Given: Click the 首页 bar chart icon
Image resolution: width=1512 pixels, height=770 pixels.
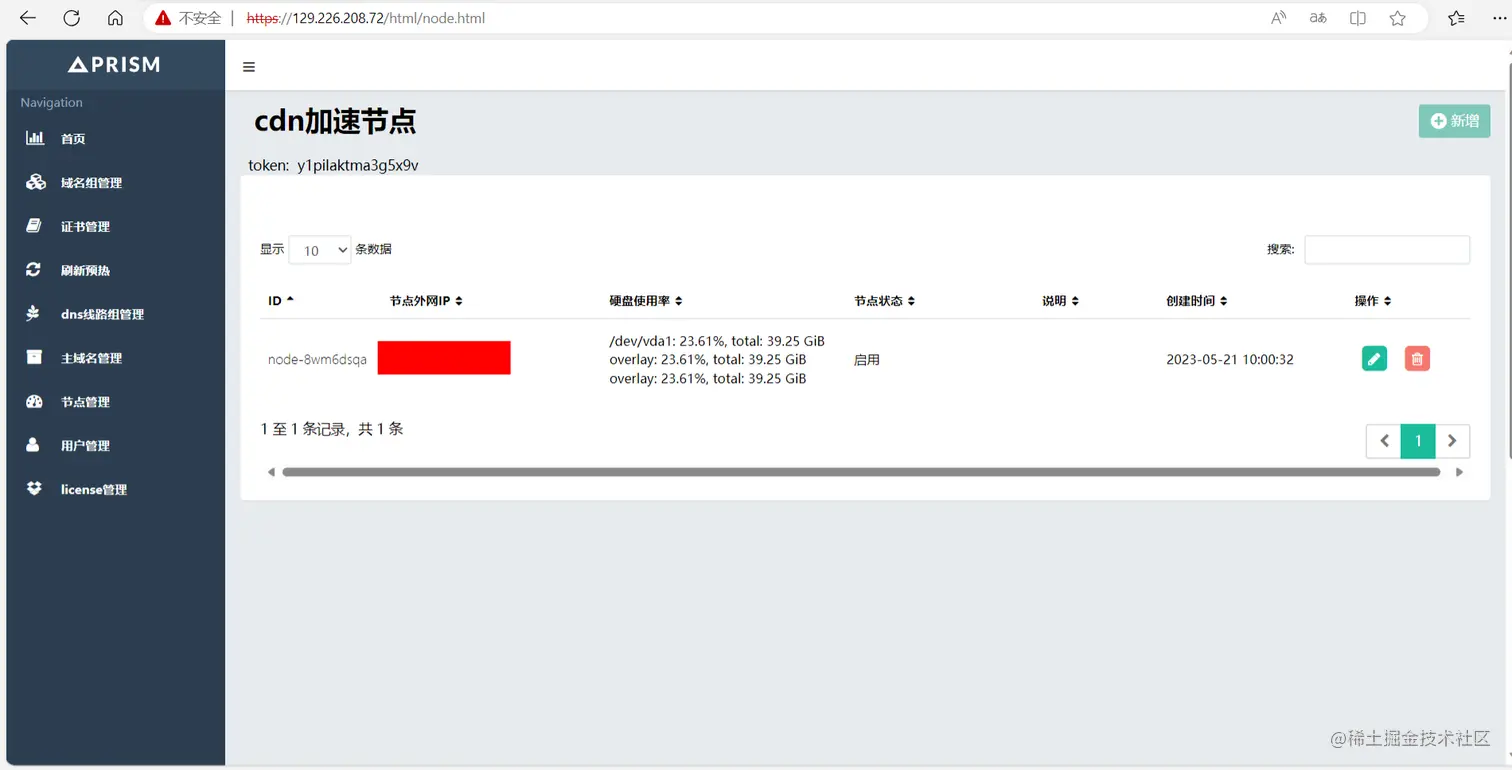Looking at the screenshot, I should (35, 138).
